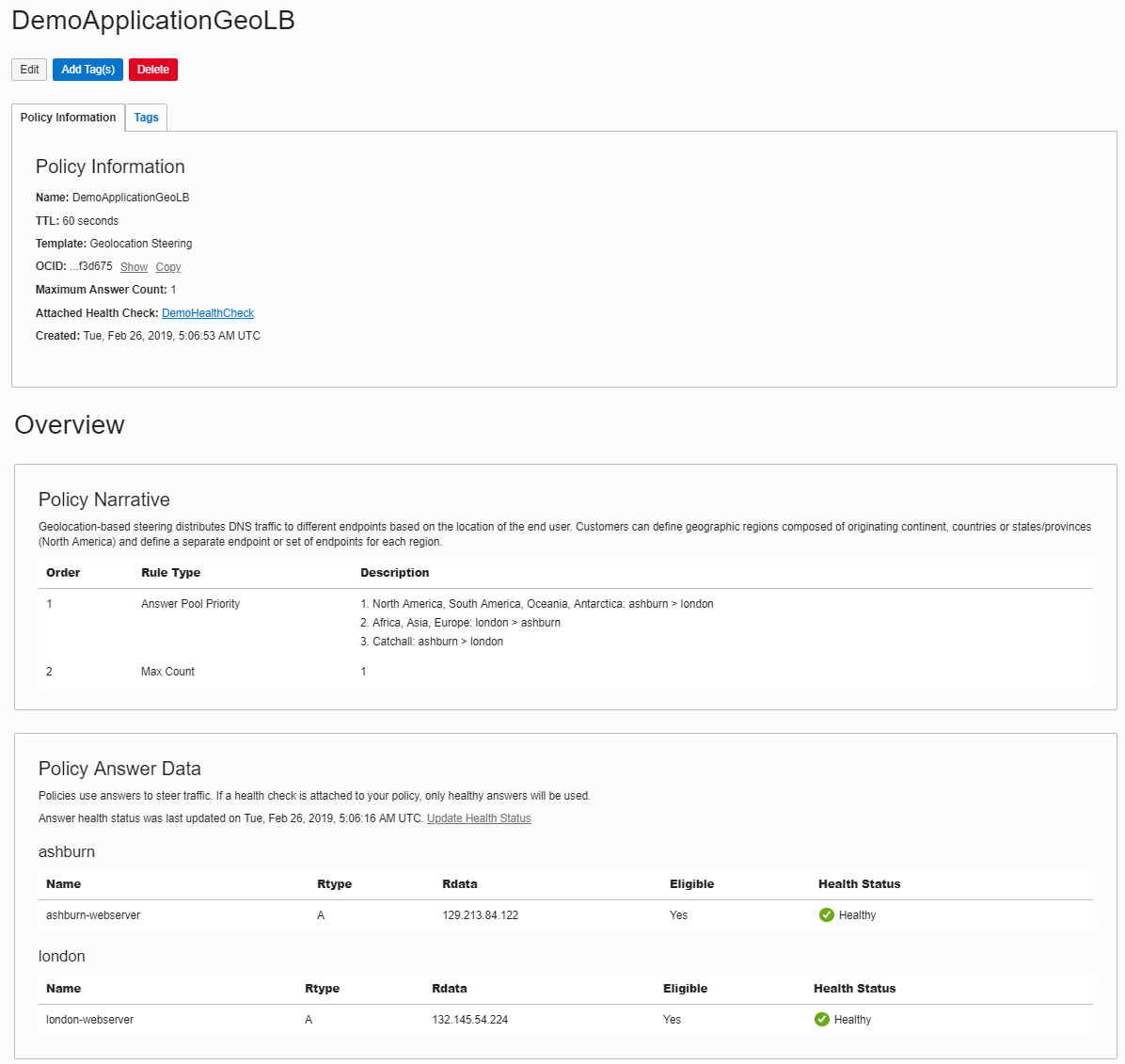Viewport: 1125px width, 1064px height.
Task: Delete the DemoApplicationGeoLB policy
Action: point(153,70)
